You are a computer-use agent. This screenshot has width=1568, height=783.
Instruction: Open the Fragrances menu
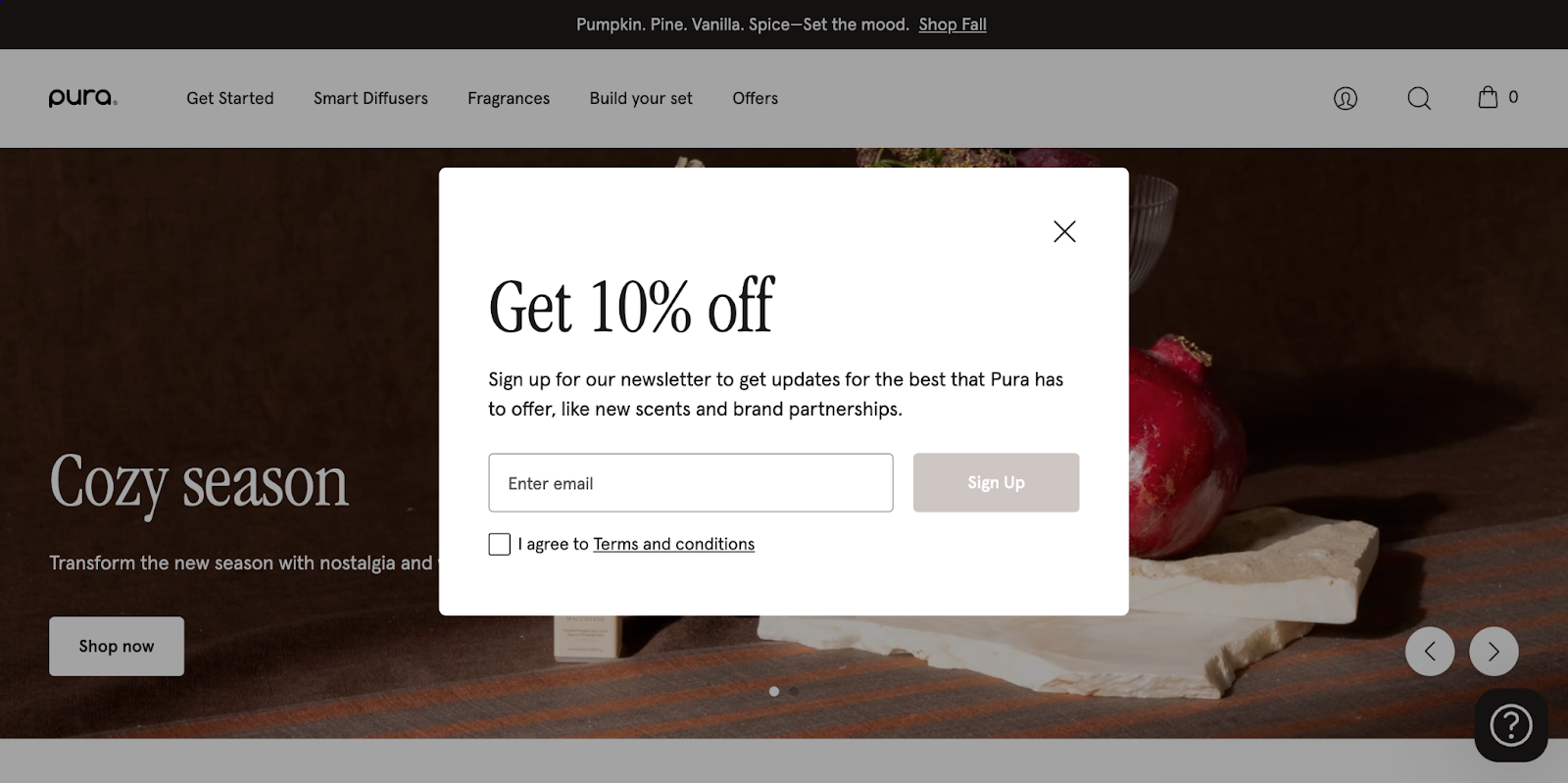pyautogui.click(x=508, y=98)
